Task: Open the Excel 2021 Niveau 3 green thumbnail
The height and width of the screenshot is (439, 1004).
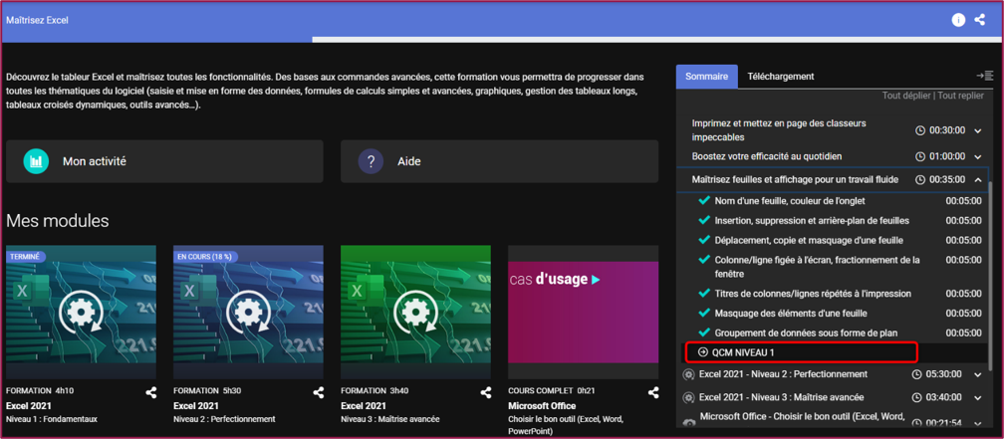Action: 416,313
